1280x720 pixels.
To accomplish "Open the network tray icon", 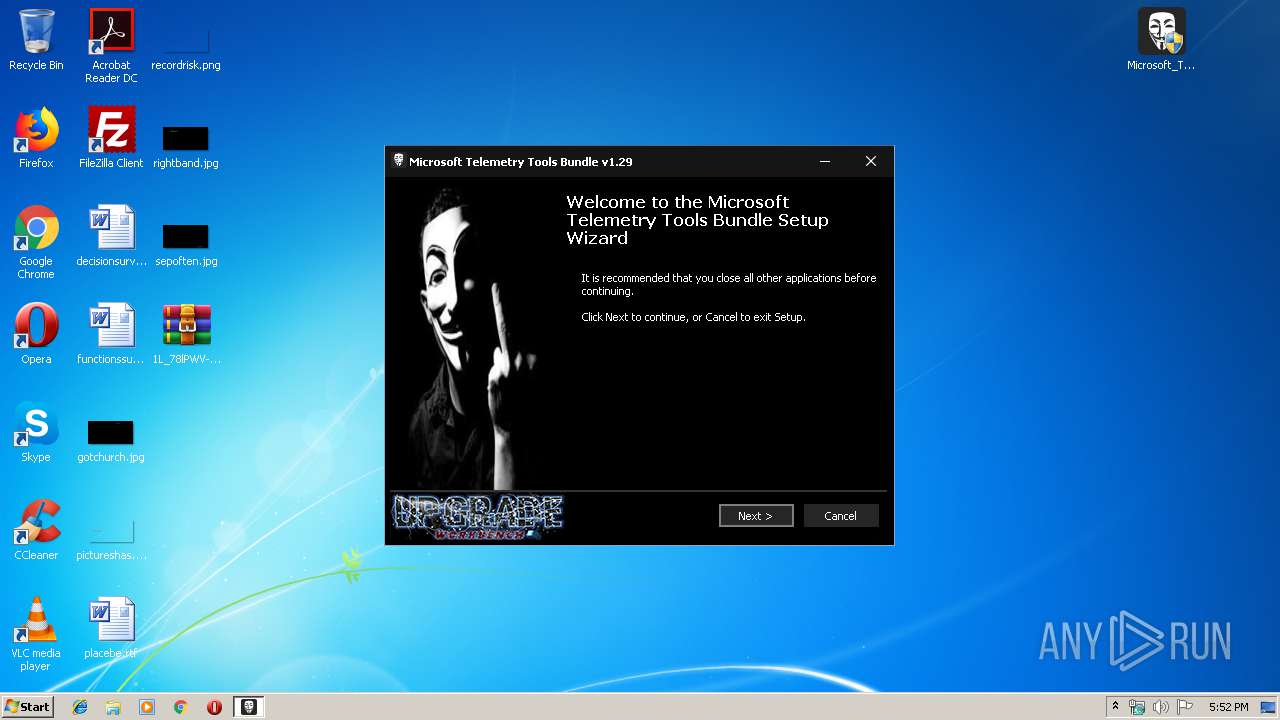I will pyautogui.click(x=1137, y=707).
